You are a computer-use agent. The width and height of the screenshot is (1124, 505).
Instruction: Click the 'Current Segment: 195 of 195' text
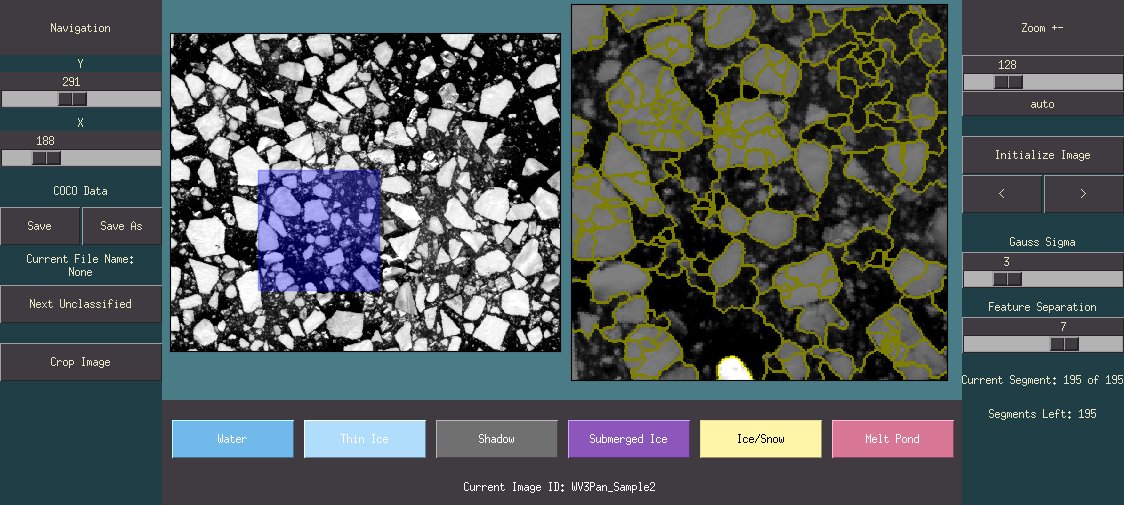[1042, 380]
